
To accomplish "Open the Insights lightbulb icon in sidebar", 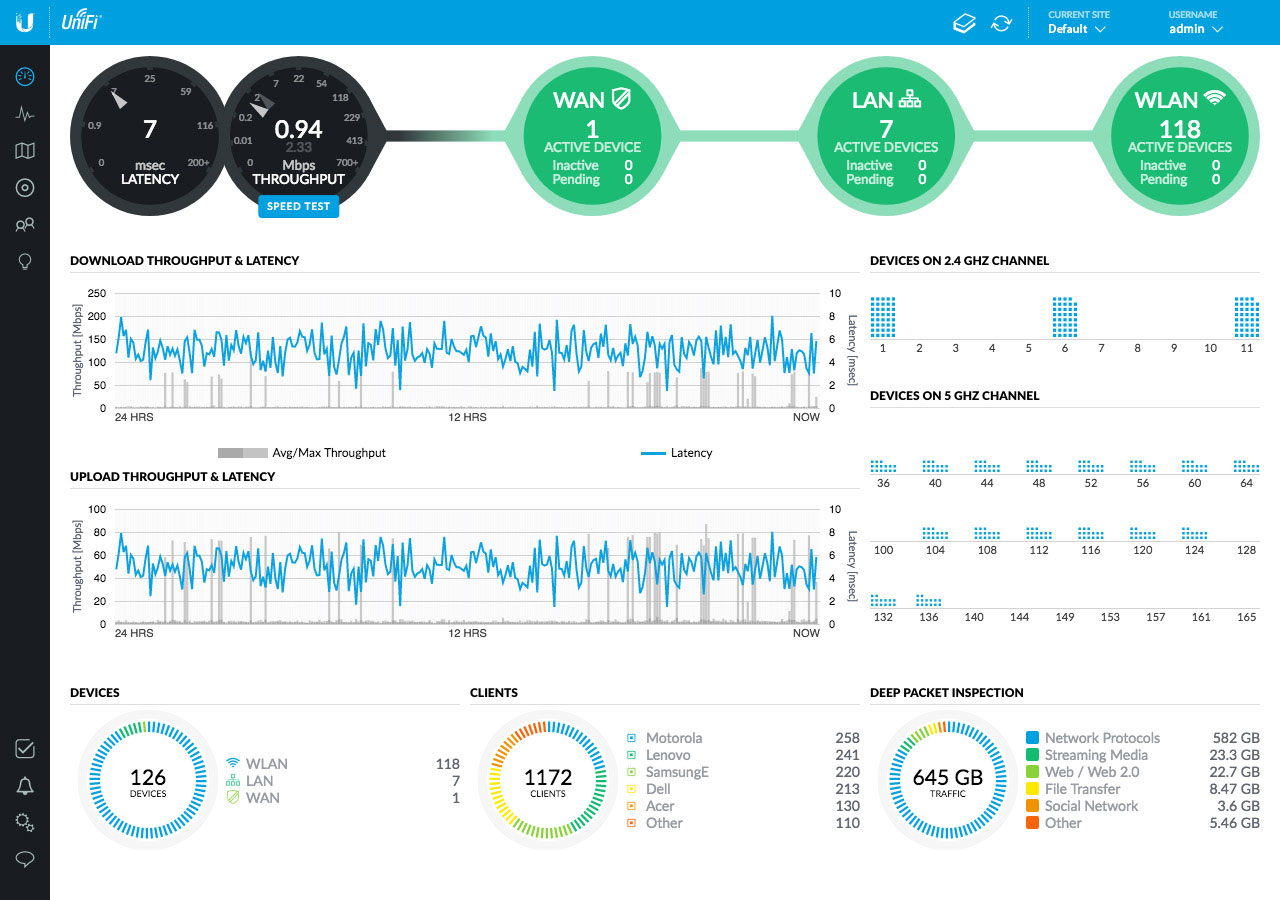I will [x=25, y=262].
